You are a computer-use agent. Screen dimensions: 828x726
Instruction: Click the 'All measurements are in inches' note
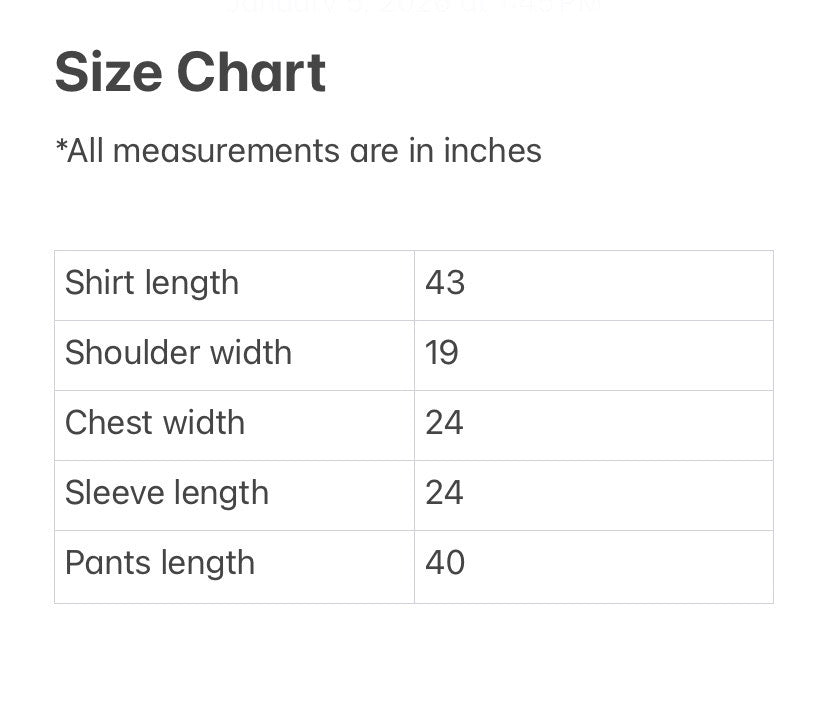pyautogui.click(x=298, y=151)
